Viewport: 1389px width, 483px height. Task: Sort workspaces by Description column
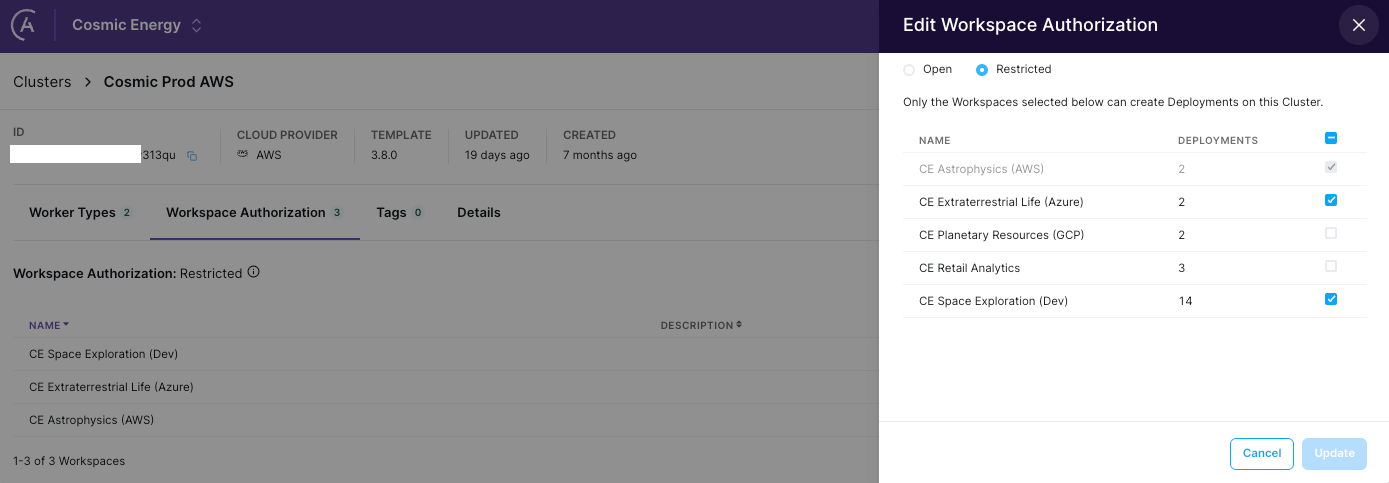pyautogui.click(x=701, y=325)
